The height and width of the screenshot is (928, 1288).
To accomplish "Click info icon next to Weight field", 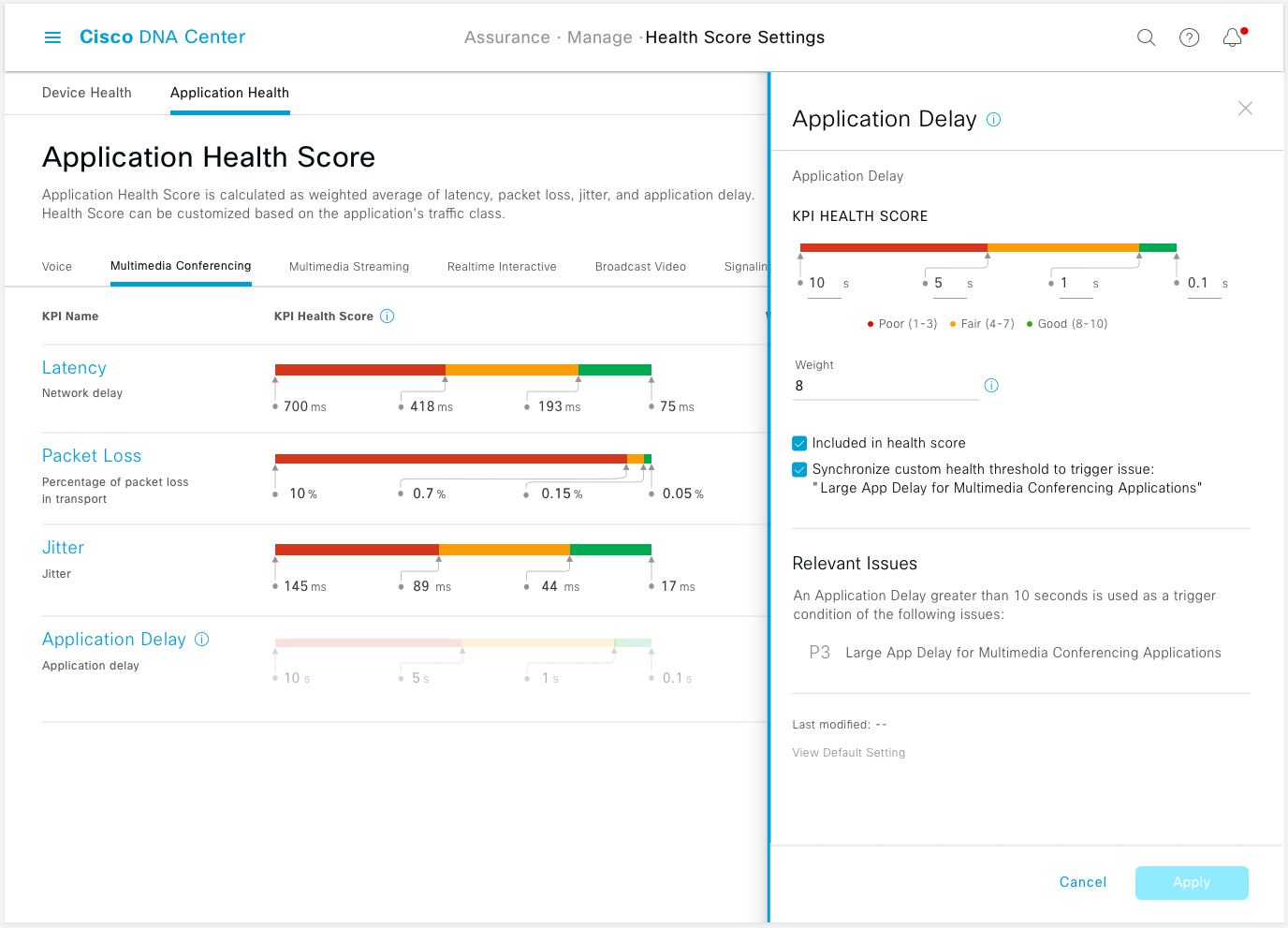I will tap(991, 386).
